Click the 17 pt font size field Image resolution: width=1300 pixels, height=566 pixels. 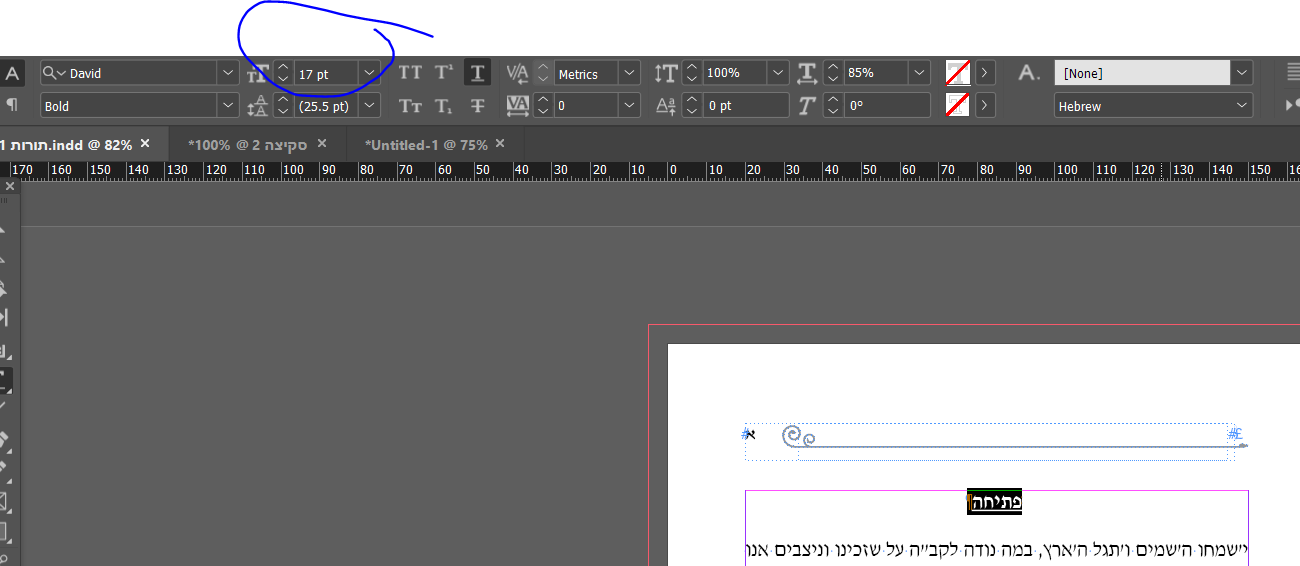tap(326, 73)
